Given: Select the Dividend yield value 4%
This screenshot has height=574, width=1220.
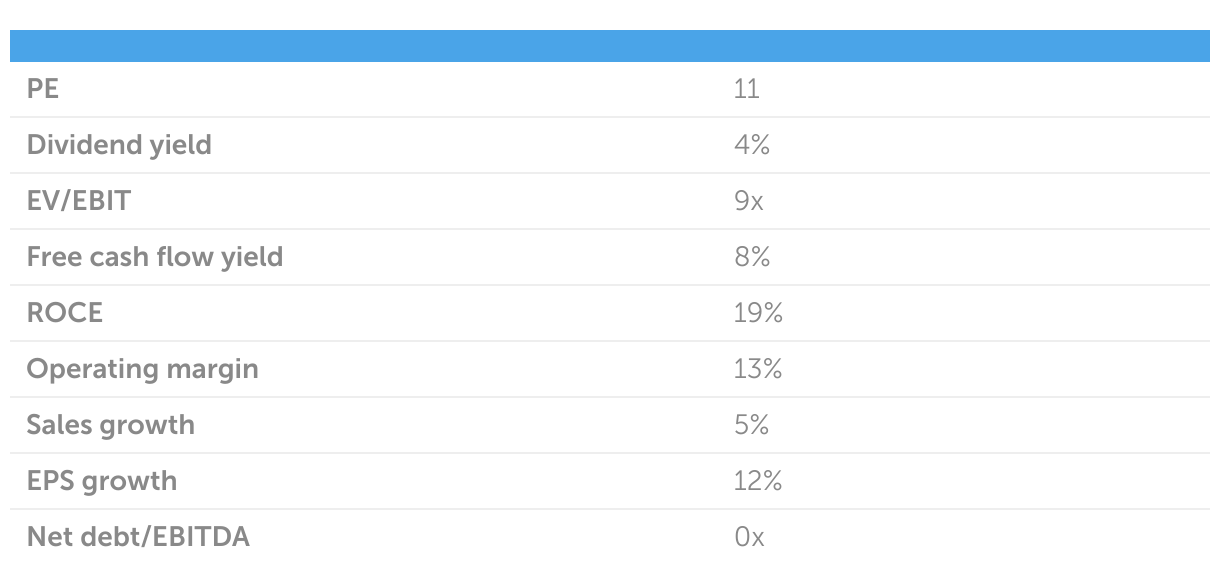Looking at the screenshot, I should pos(751,145).
